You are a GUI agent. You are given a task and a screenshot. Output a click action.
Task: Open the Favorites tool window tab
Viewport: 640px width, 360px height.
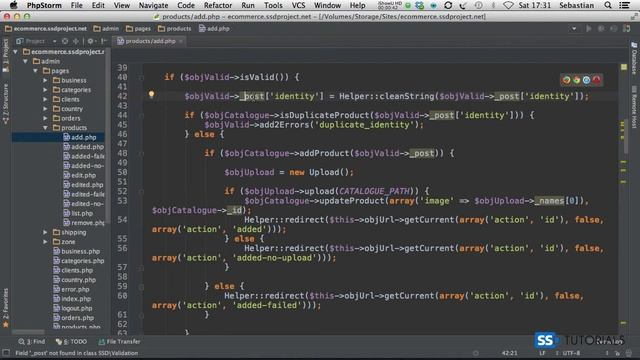tap(5, 308)
